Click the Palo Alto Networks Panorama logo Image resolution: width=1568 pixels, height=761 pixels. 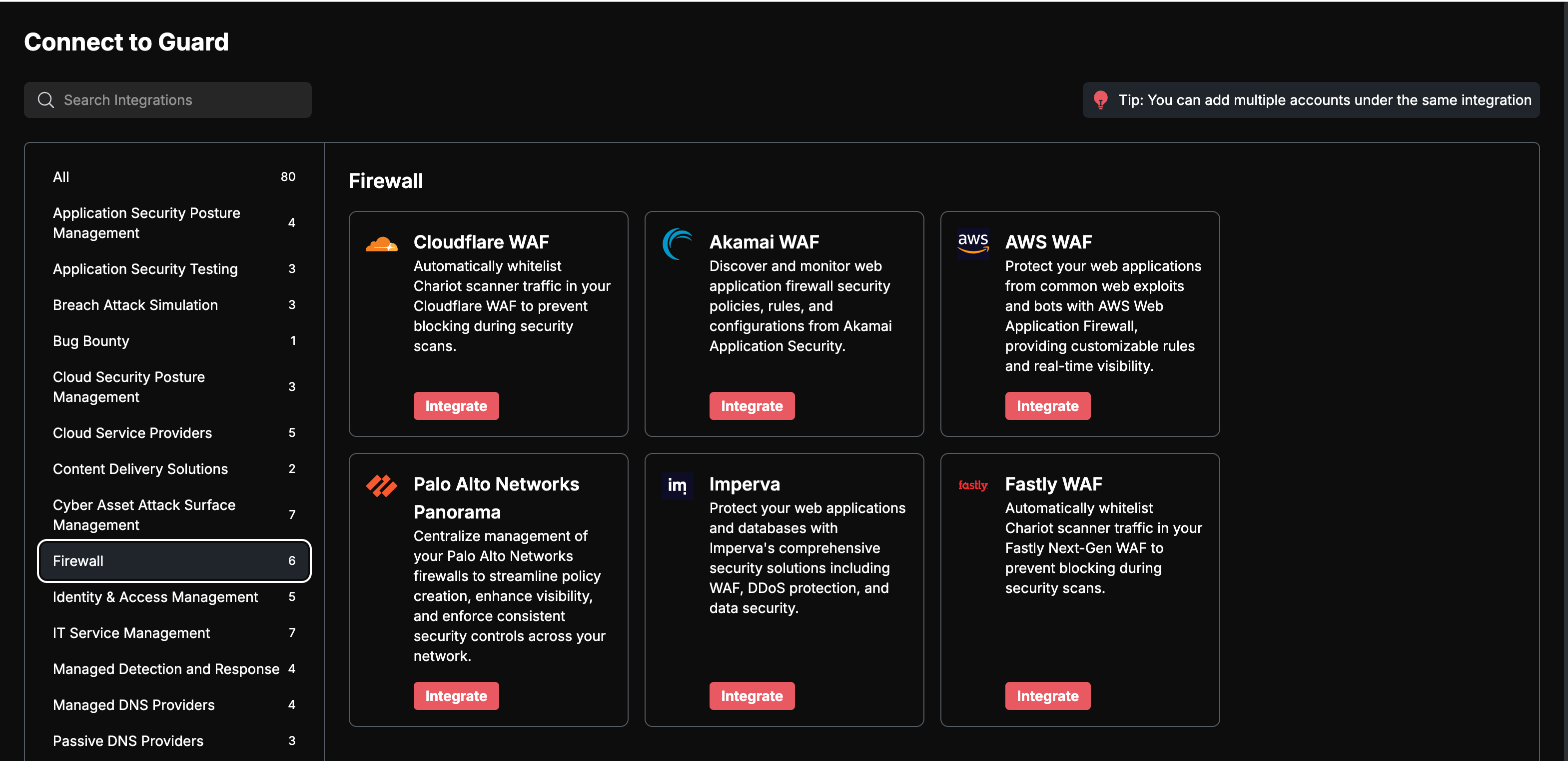[382, 485]
